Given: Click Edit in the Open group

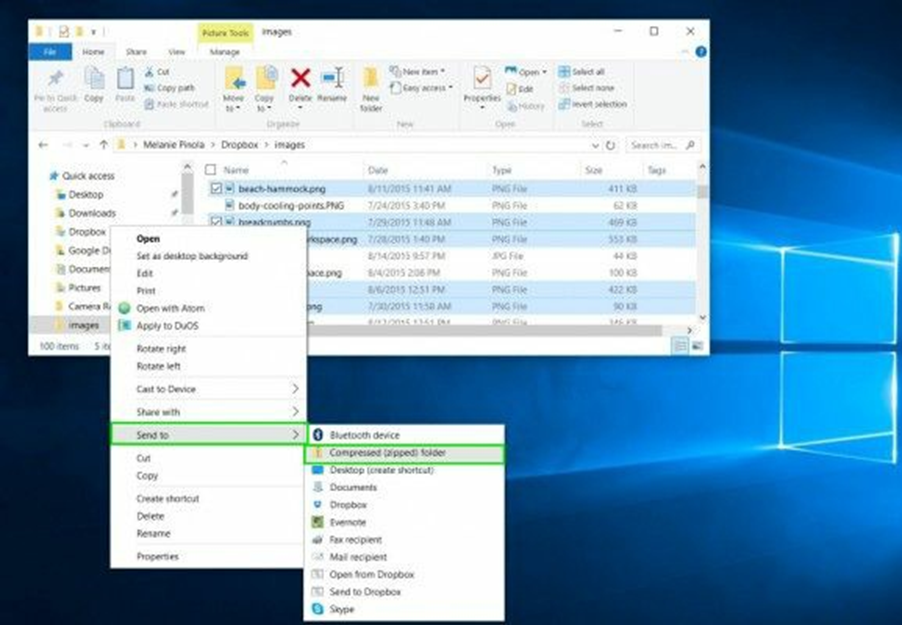Looking at the screenshot, I should coord(520,89).
